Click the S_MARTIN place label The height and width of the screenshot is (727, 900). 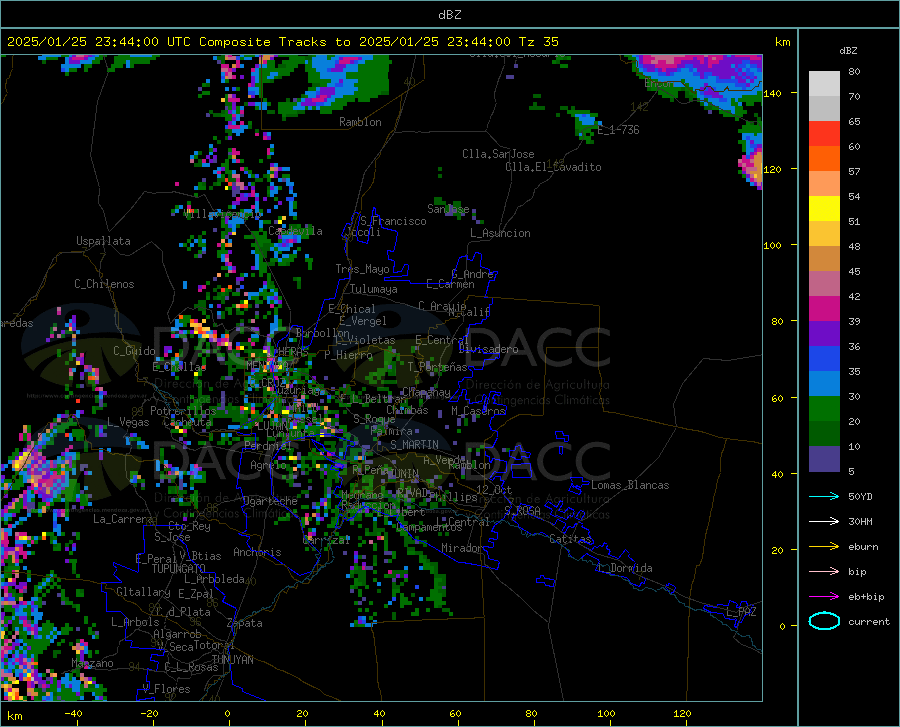point(414,445)
